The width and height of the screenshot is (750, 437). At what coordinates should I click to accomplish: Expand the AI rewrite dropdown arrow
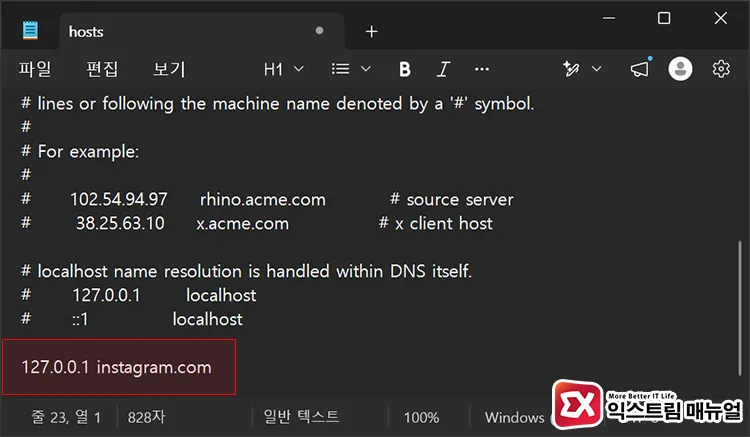pyautogui.click(x=596, y=69)
